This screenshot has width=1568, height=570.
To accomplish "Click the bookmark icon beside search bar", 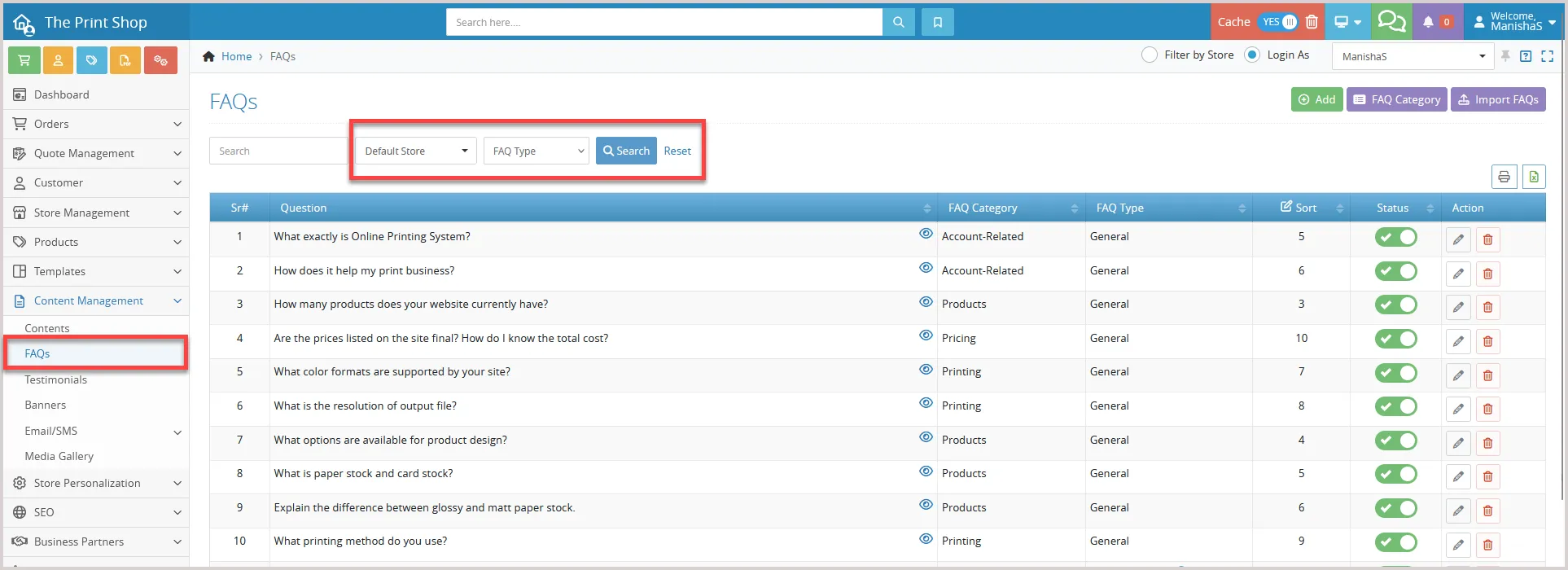I will click(938, 22).
